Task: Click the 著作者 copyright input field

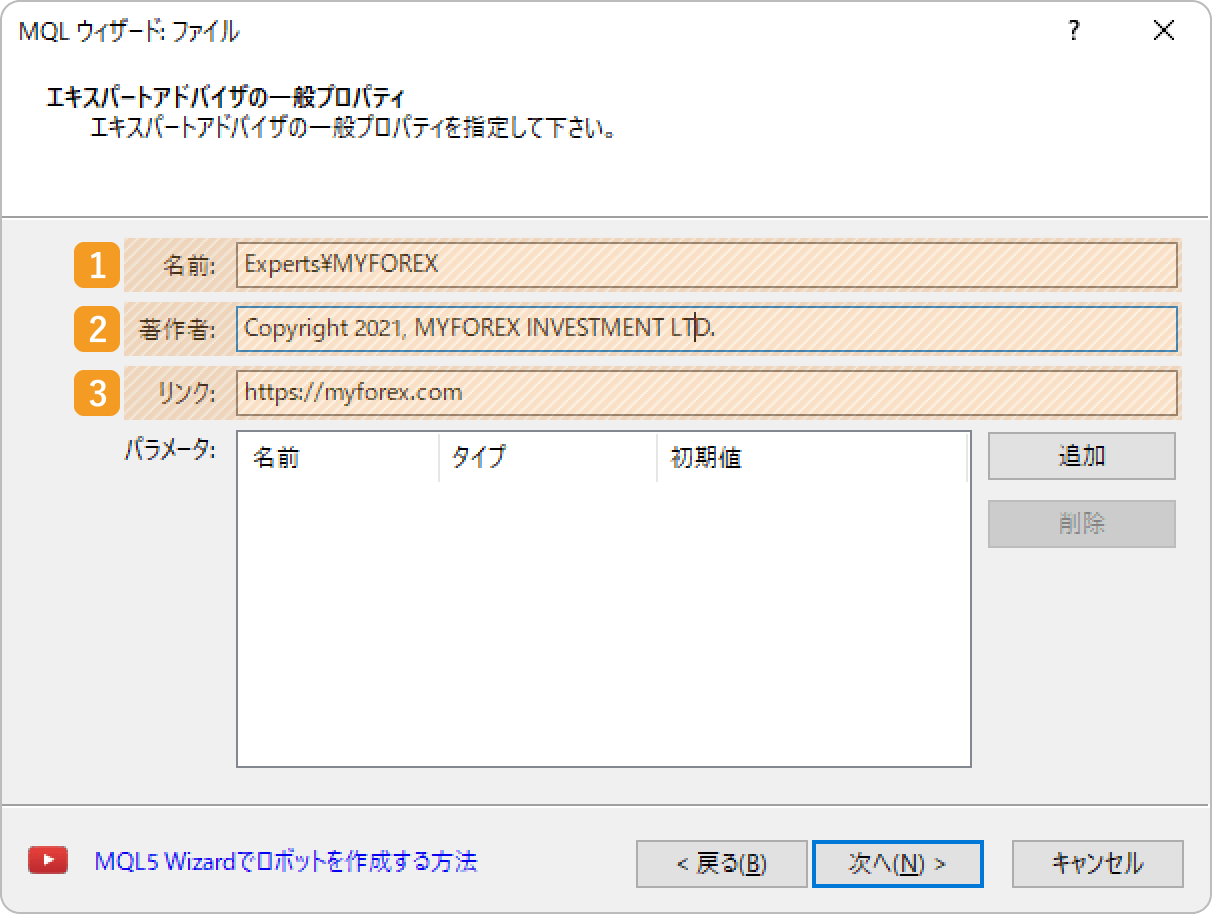Action: click(707, 329)
